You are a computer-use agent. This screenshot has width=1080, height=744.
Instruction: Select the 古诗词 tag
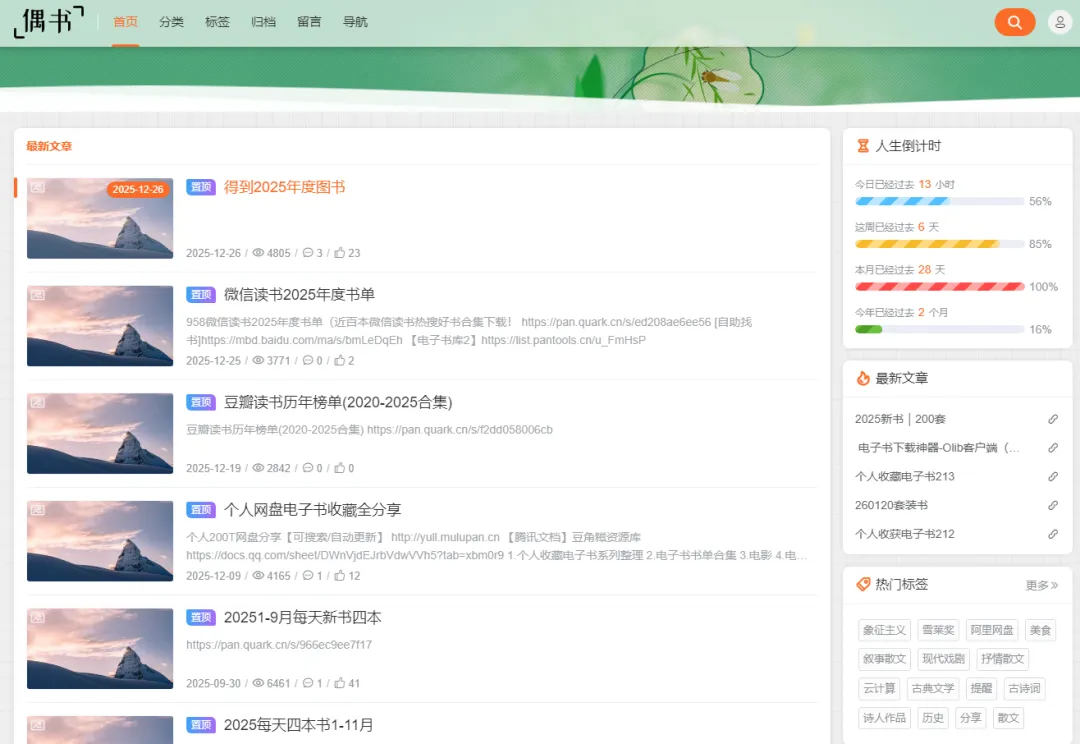point(1024,689)
